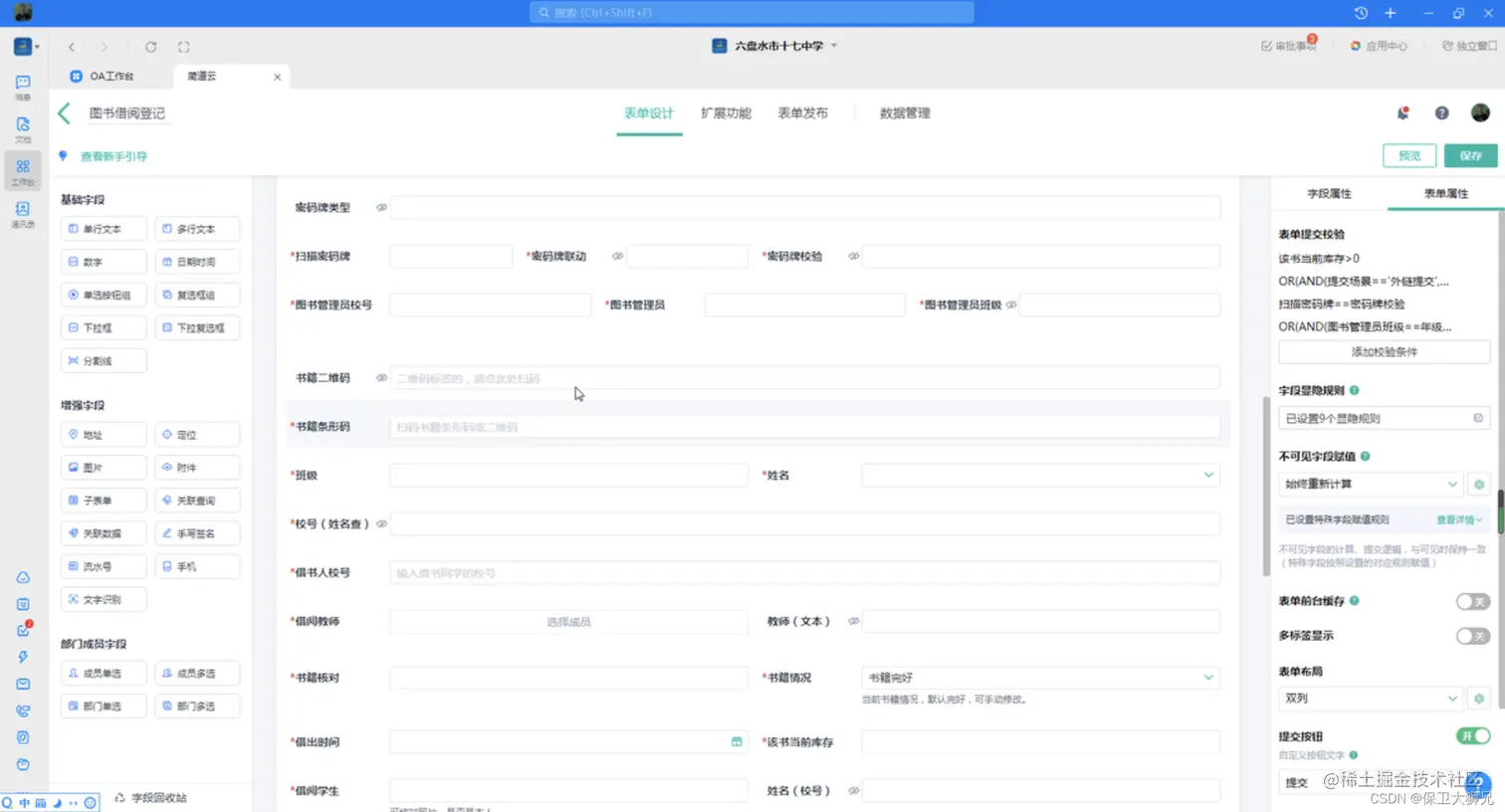Open the 工作台 sidebar item
This screenshot has height=812, width=1505.
[x=23, y=171]
